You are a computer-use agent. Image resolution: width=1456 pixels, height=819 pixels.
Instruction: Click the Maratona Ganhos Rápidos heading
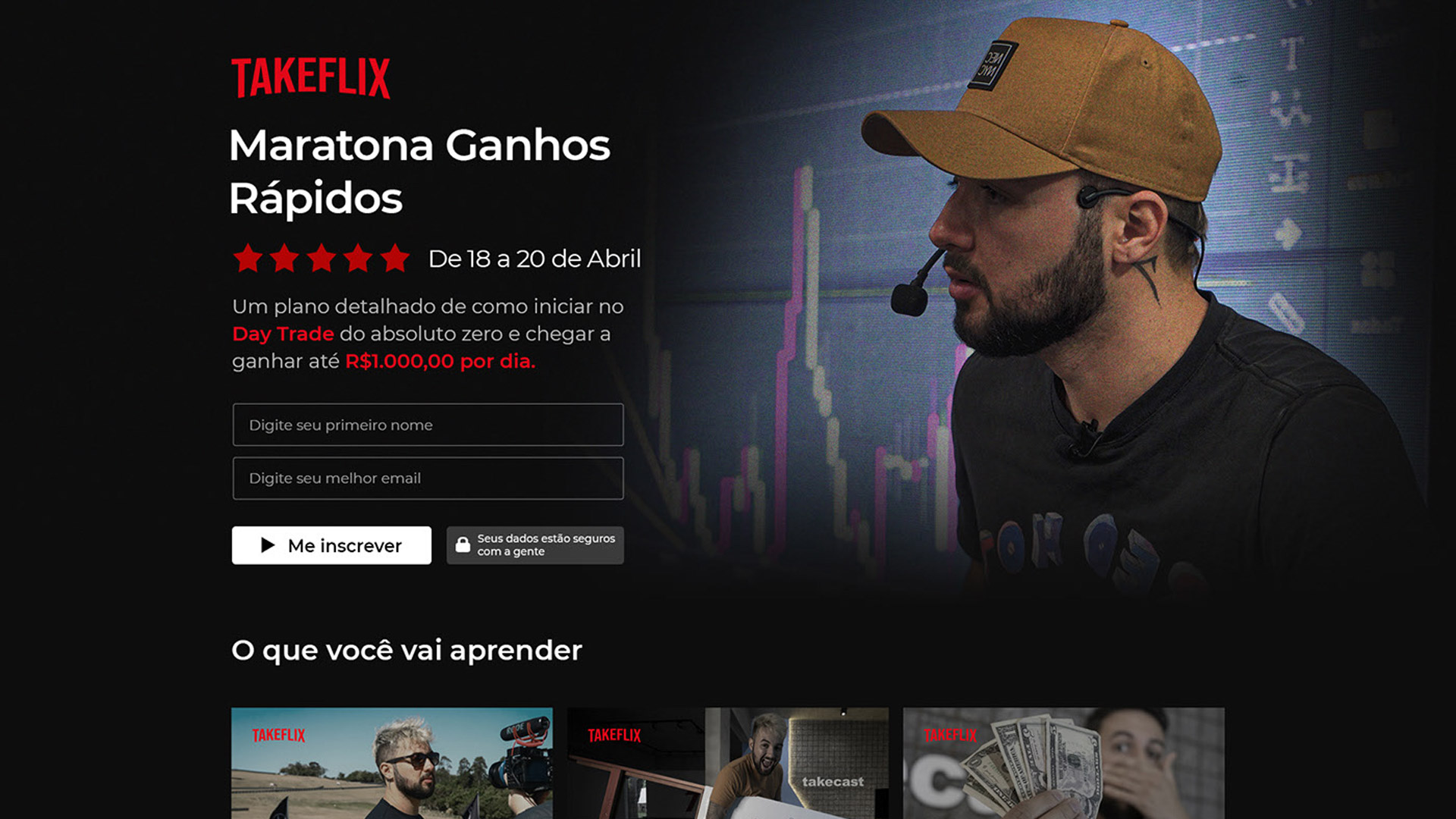point(419,171)
